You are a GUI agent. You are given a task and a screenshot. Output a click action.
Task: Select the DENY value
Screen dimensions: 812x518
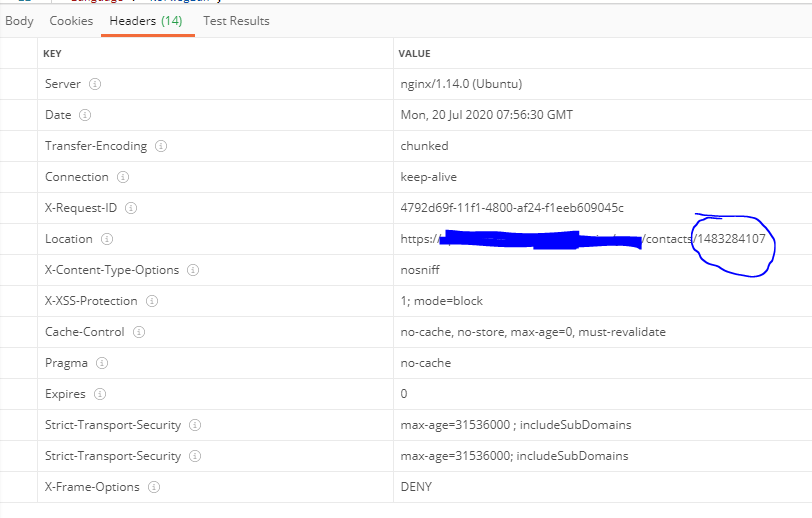pos(416,487)
